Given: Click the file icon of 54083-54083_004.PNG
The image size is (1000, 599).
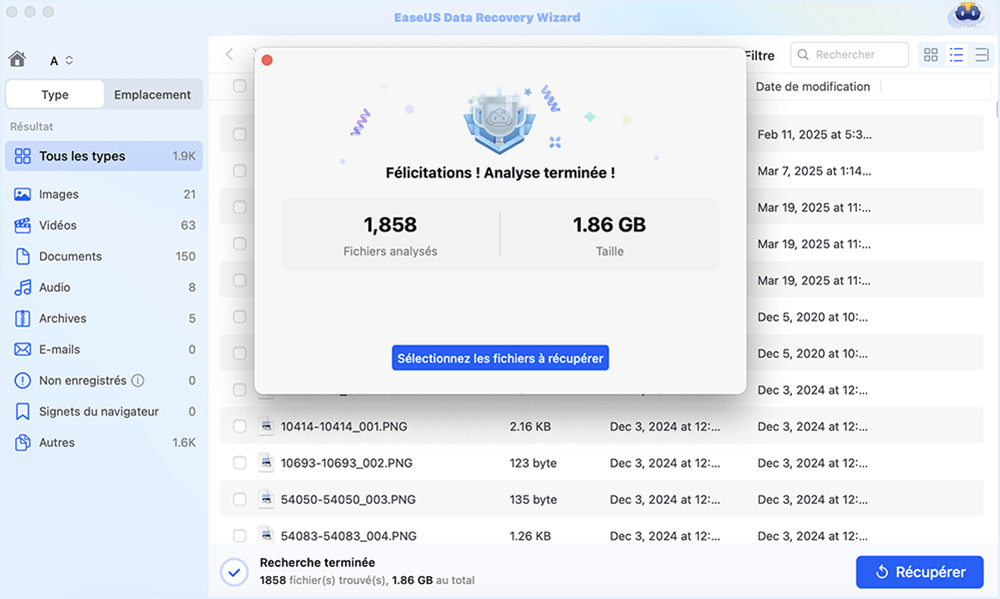Looking at the screenshot, I should tap(267, 535).
